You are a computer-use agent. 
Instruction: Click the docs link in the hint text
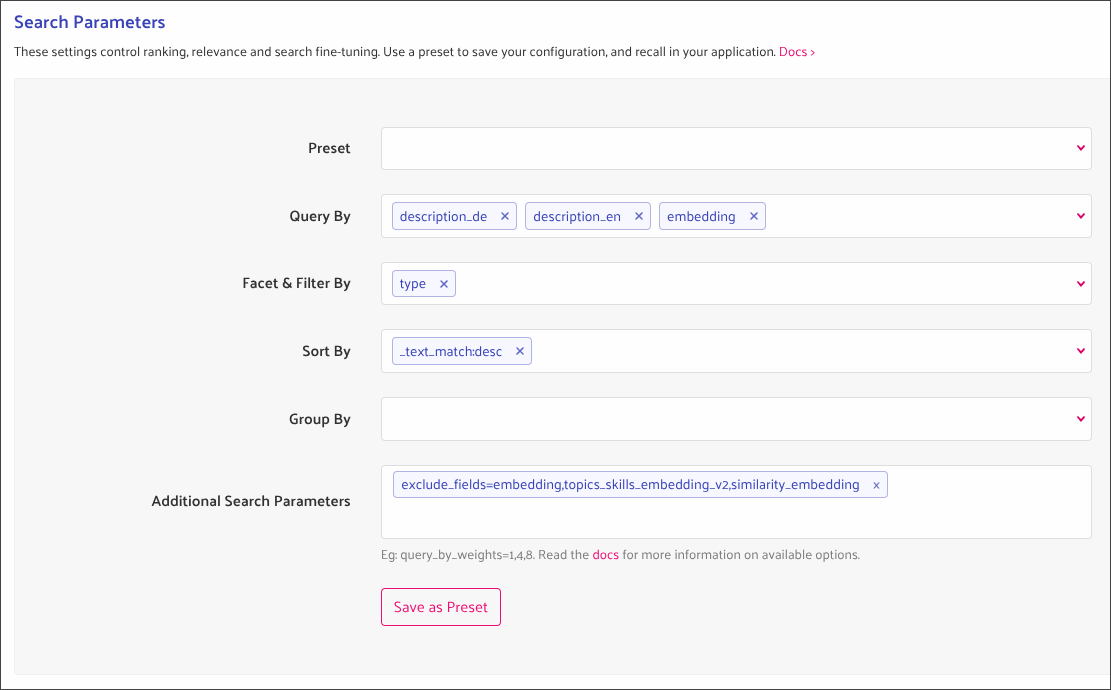tap(605, 554)
